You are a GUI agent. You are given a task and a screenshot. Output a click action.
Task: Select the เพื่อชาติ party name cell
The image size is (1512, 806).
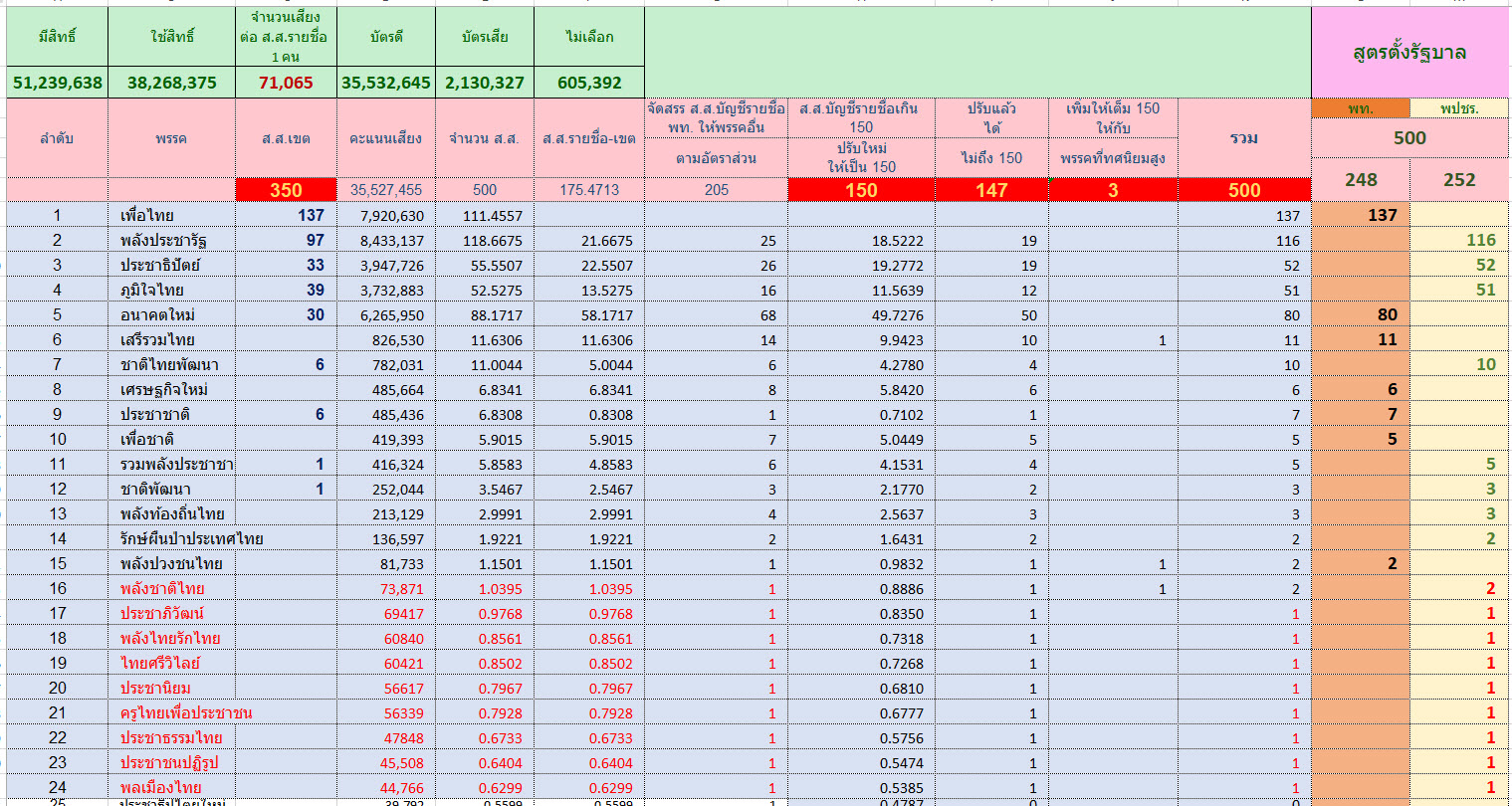tap(171, 439)
